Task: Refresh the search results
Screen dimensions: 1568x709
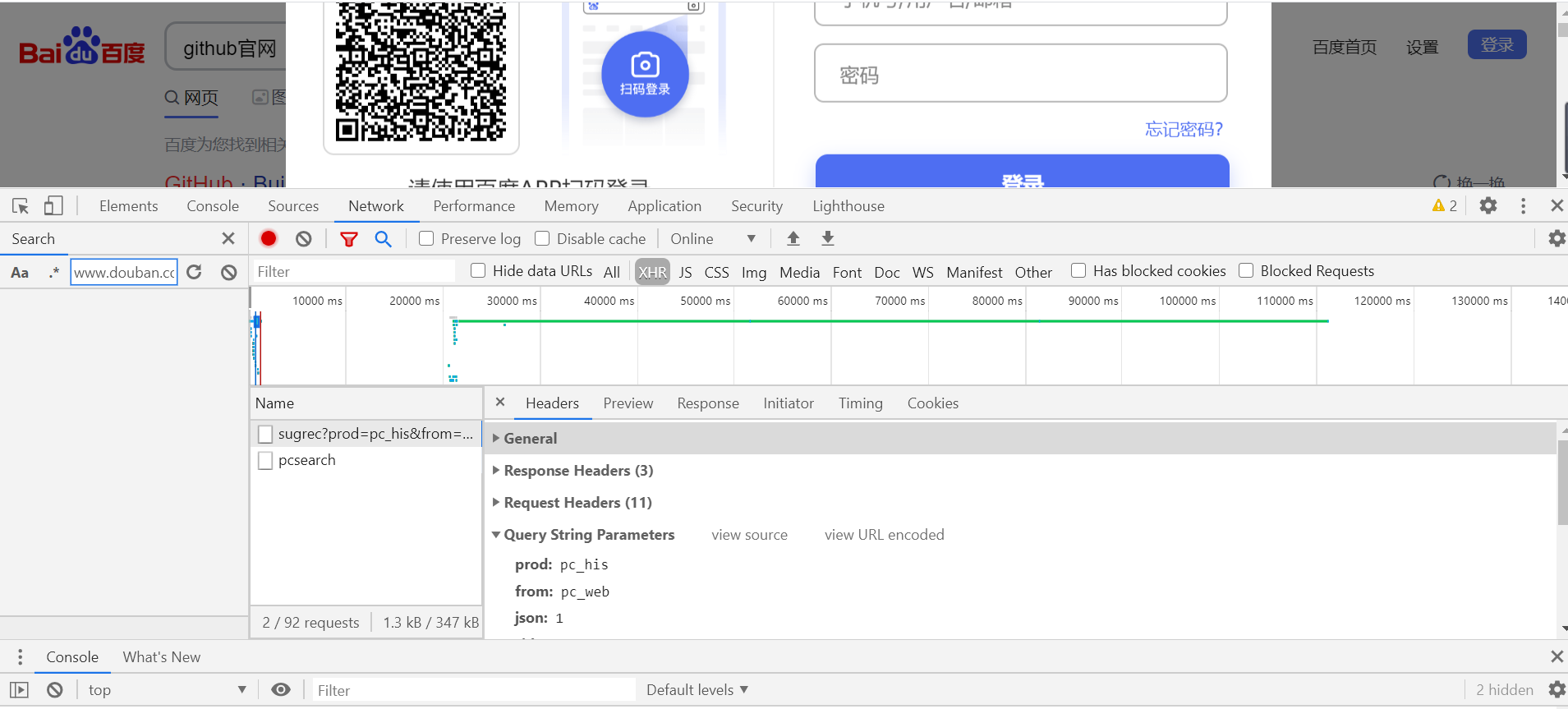Action: coord(195,272)
